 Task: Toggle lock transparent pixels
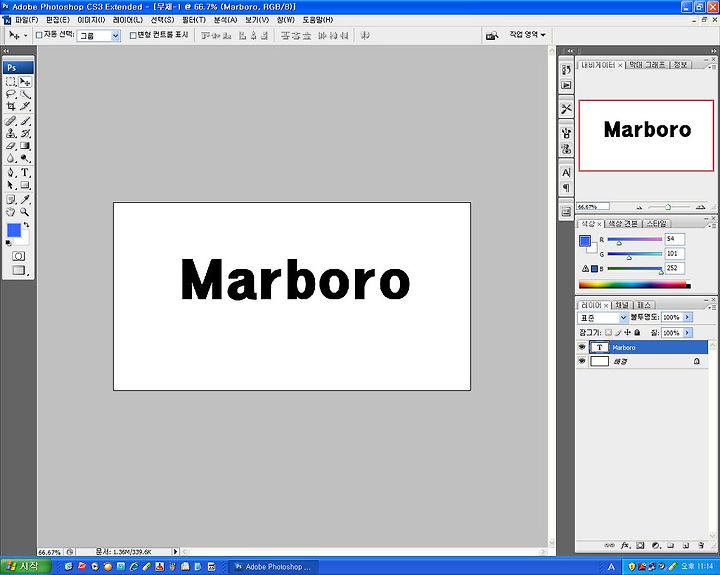pos(608,333)
